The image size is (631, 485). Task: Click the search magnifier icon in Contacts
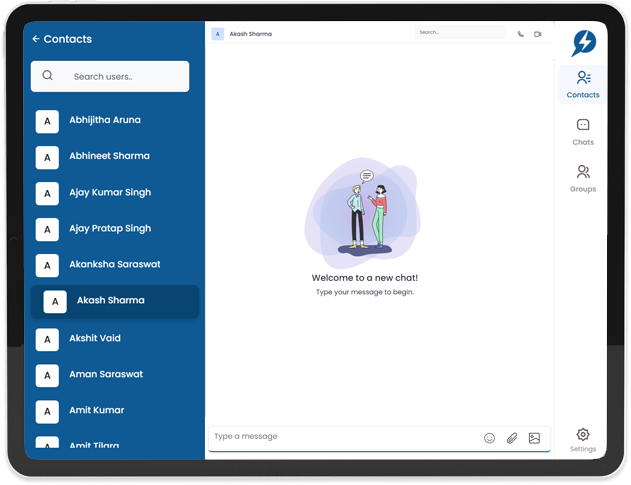(48, 76)
